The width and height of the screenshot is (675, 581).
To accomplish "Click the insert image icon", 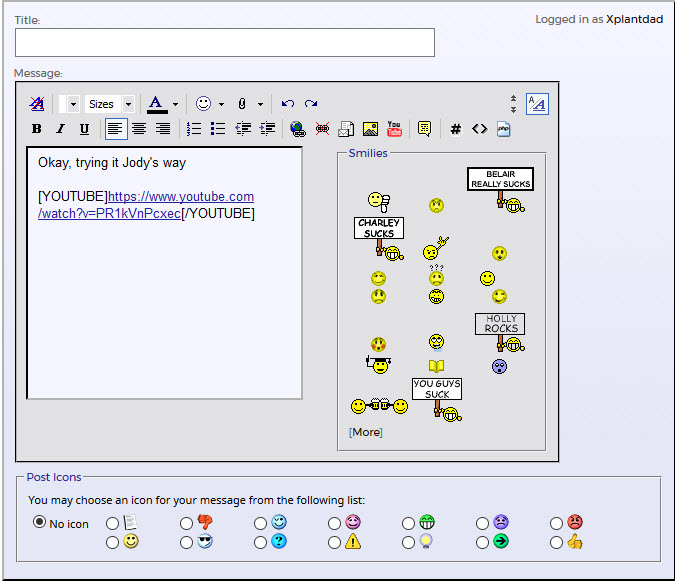I will [370, 129].
